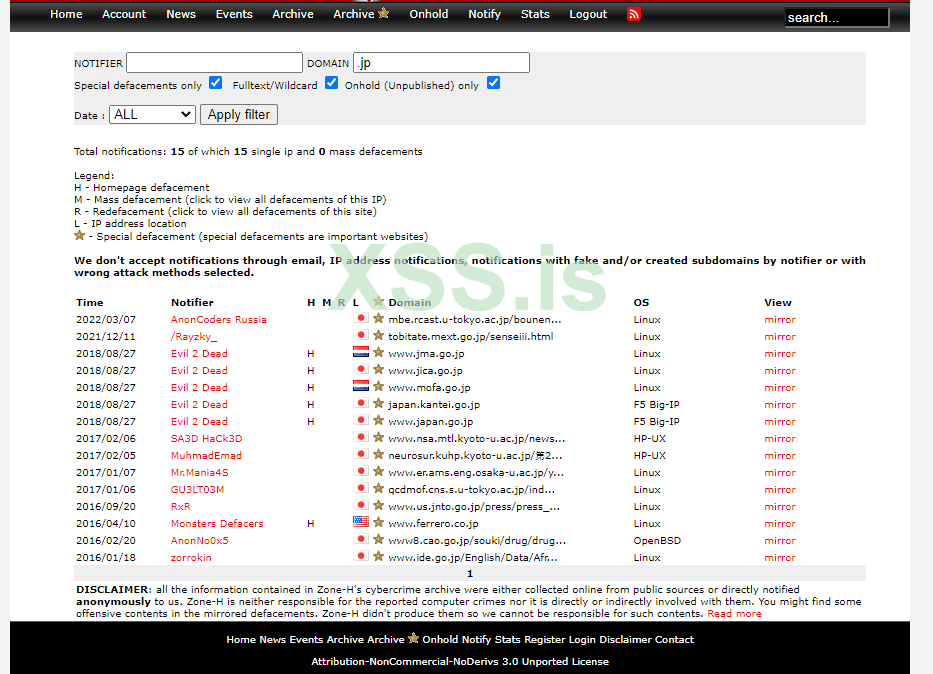933x674 pixels.
Task: Open notifier AnonCoders Russia
Action: point(218,319)
